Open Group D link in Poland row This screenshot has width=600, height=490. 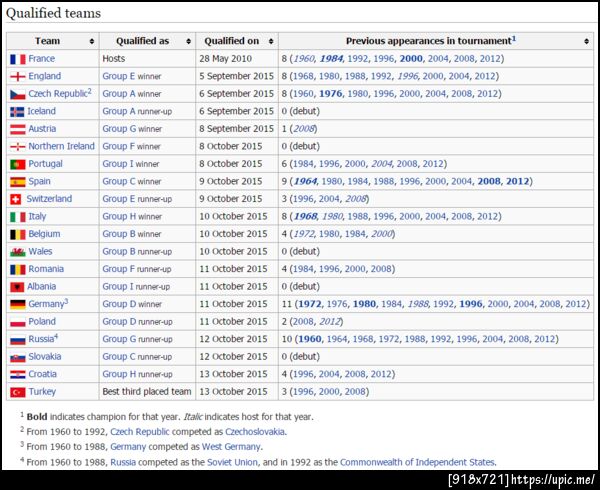119,322
